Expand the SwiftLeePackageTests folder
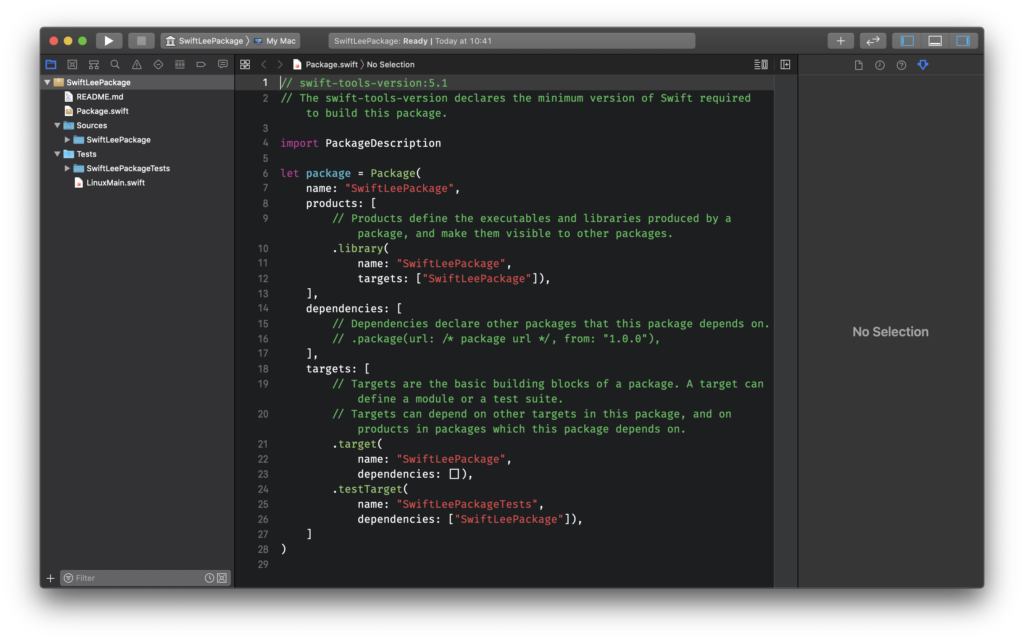 [67, 168]
